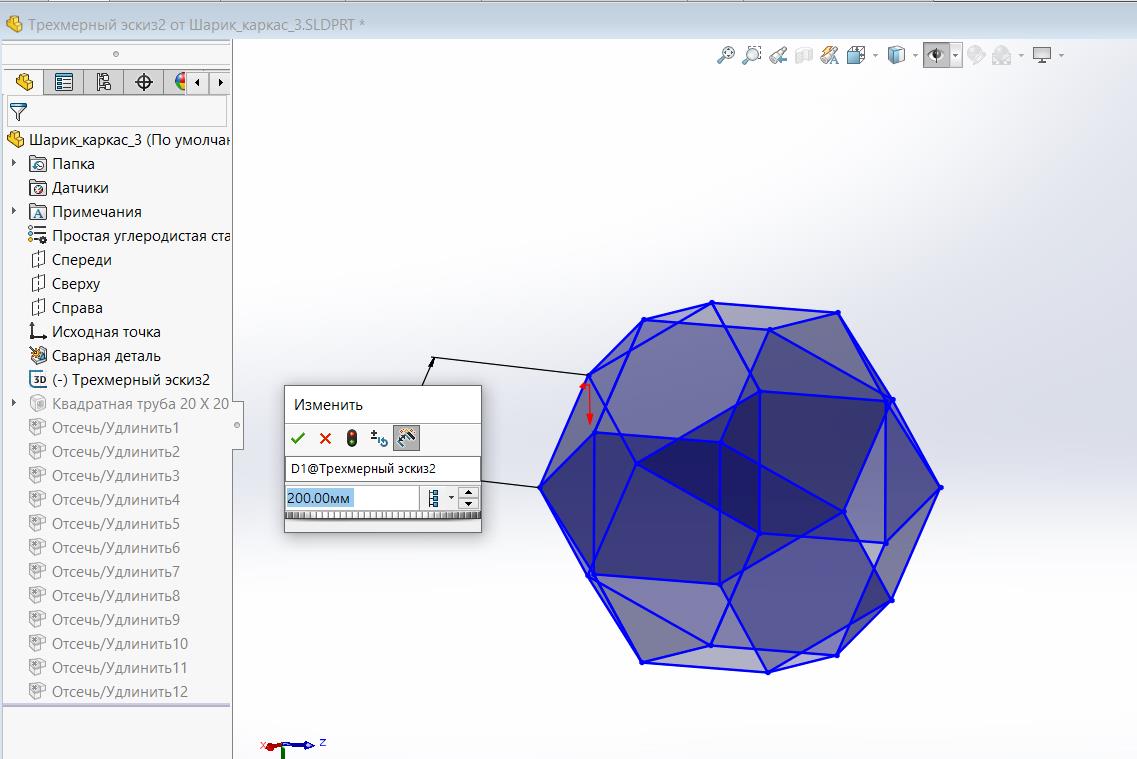Select the Справа right plane
1137x759 pixels.
click(x=66, y=307)
